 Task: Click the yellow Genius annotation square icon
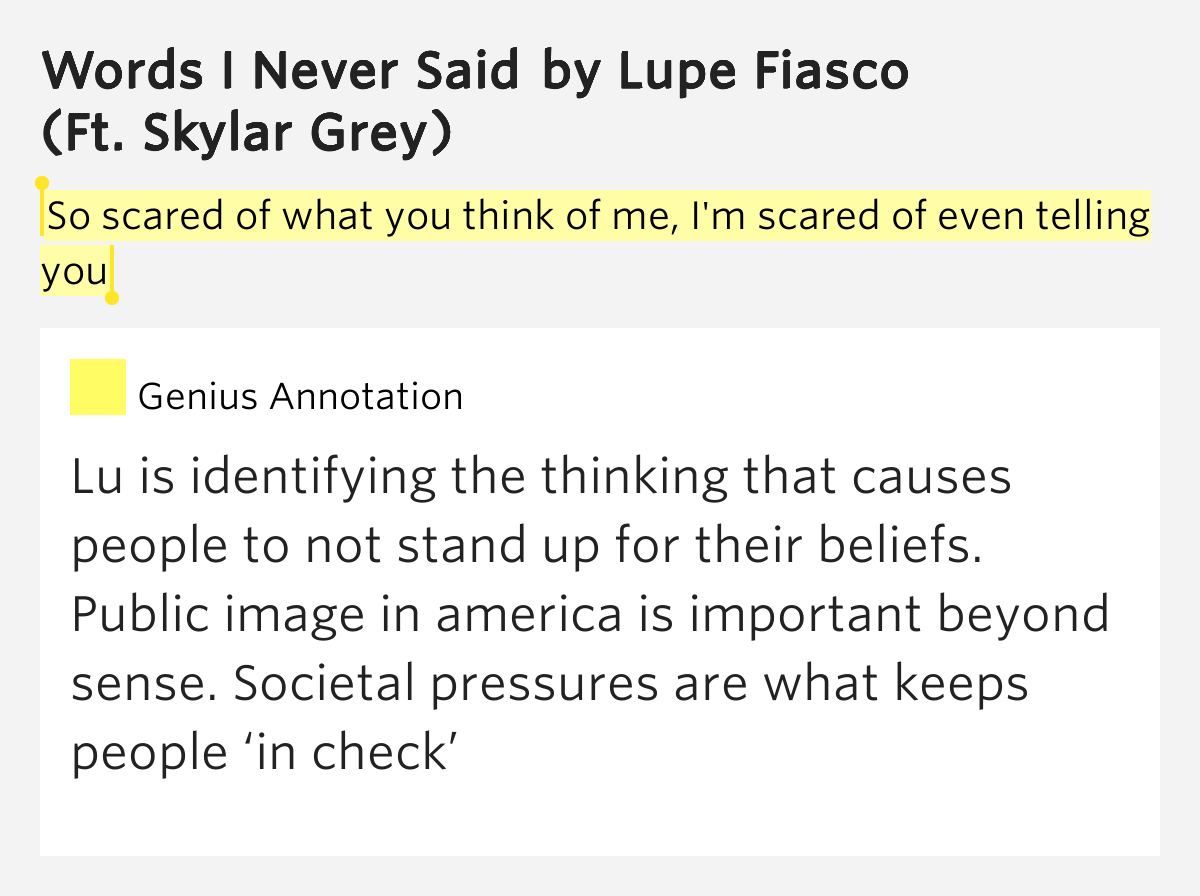click(x=98, y=387)
